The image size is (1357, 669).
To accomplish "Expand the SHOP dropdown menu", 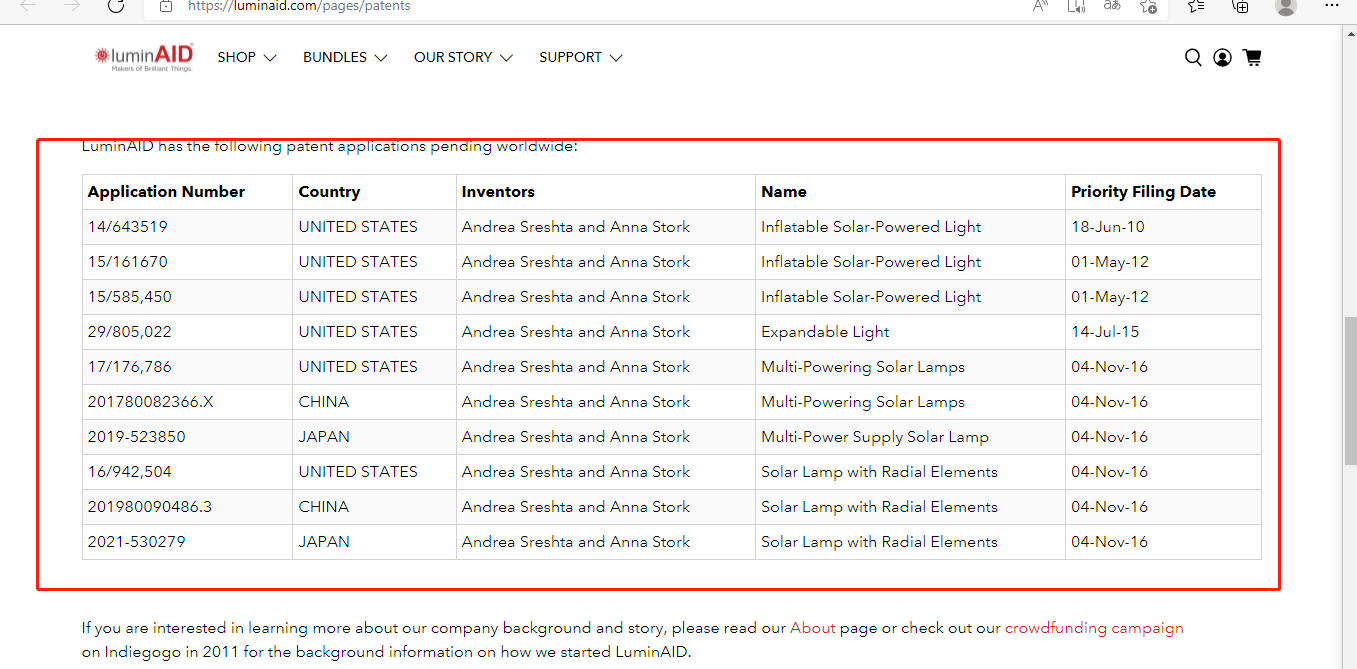I will tap(246, 58).
